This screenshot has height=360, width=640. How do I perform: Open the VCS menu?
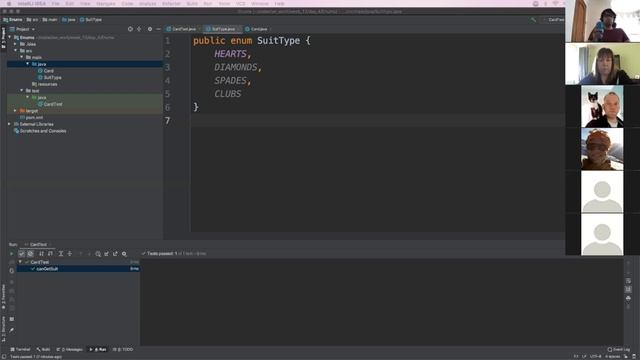(x=240, y=4)
